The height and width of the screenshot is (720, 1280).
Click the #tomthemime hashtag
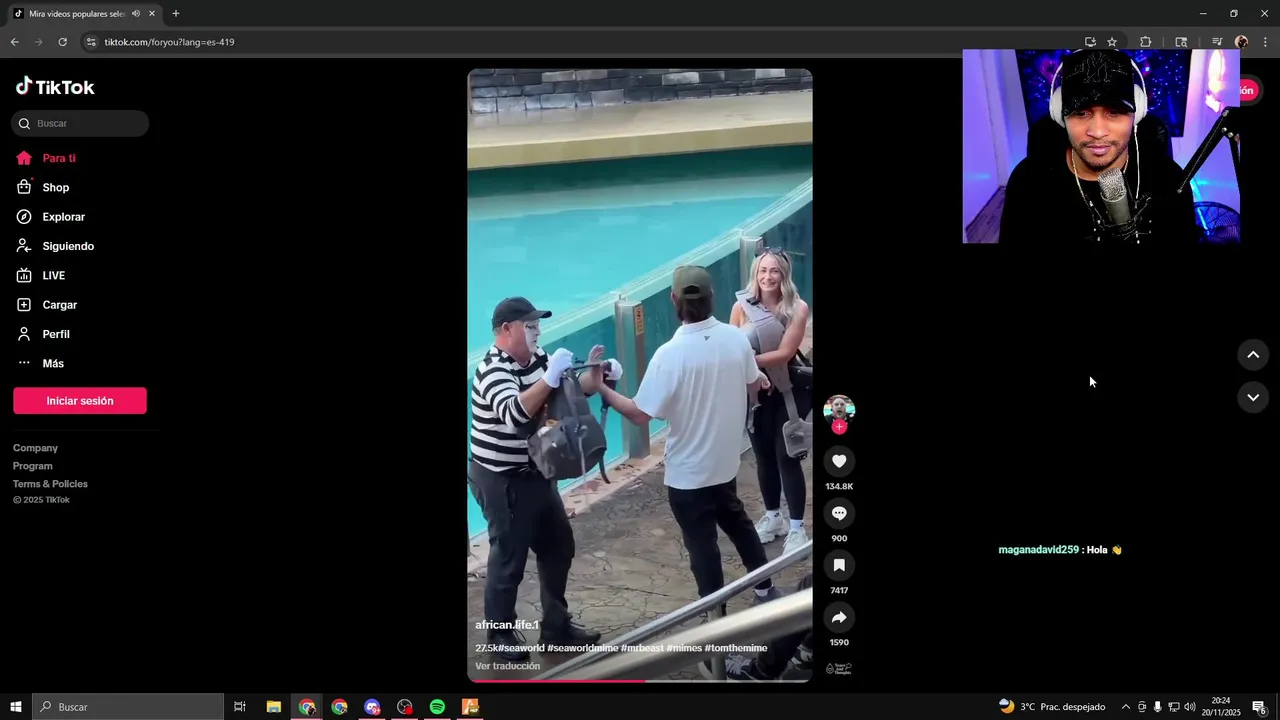(x=736, y=648)
